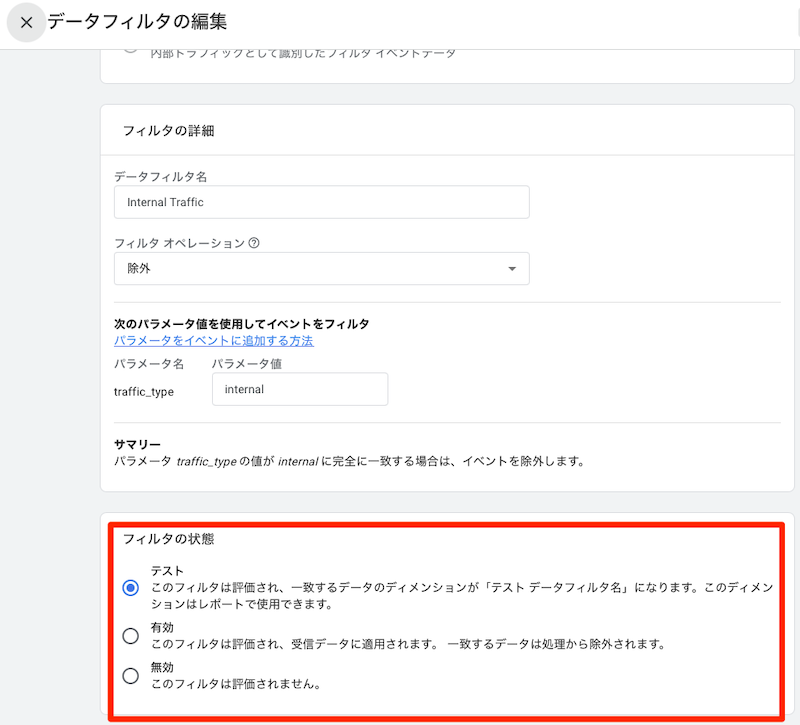Select the 無効 radio button
Image resolution: width=800 pixels, height=725 pixels.
[130, 676]
